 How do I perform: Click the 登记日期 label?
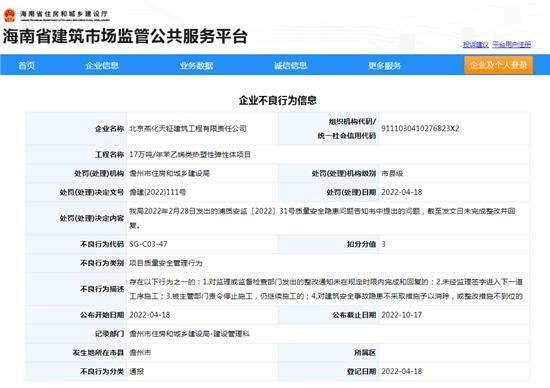(x=361, y=371)
